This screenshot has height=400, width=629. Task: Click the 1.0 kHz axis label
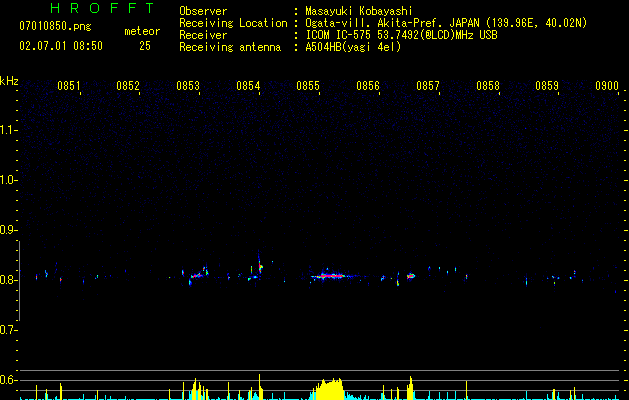(8, 180)
